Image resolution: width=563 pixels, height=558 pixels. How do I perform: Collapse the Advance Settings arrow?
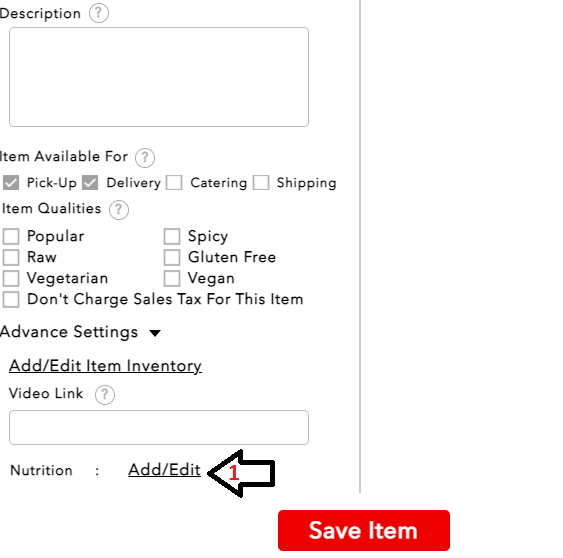(x=155, y=334)
